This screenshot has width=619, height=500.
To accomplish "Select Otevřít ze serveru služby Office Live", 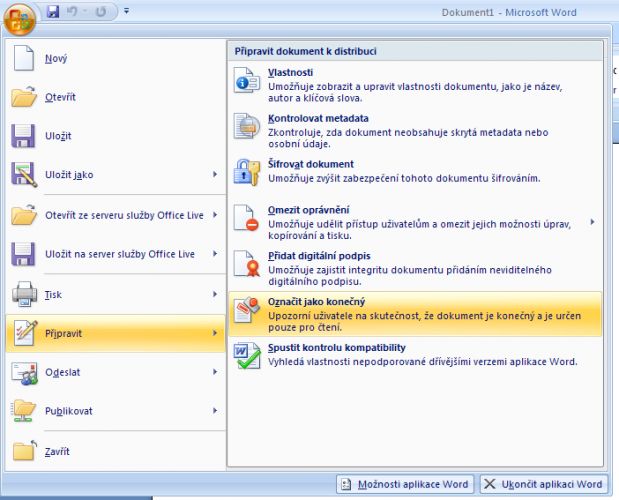I will point(124,215).
